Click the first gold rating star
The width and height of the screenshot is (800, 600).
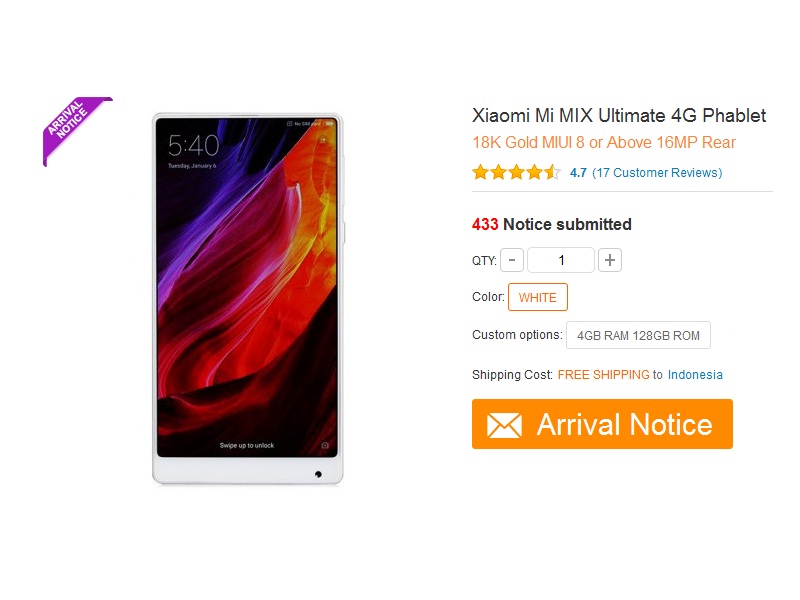(481, 172)
